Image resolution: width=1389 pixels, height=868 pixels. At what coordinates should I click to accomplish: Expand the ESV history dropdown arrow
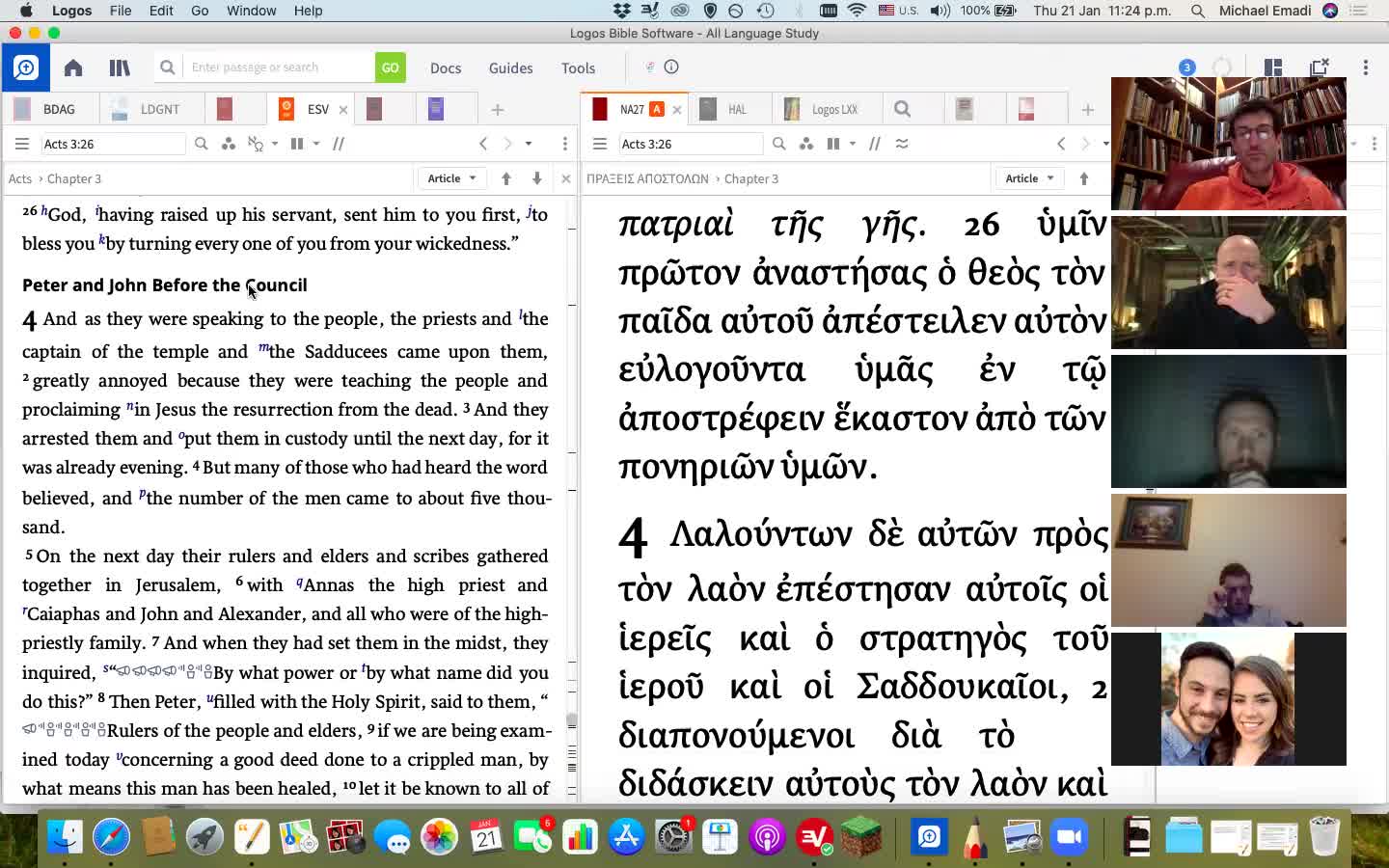(529, 144)
